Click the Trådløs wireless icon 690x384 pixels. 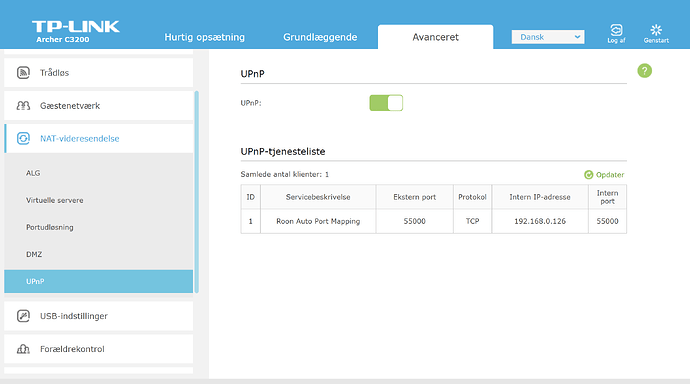[x=23, y=73]
